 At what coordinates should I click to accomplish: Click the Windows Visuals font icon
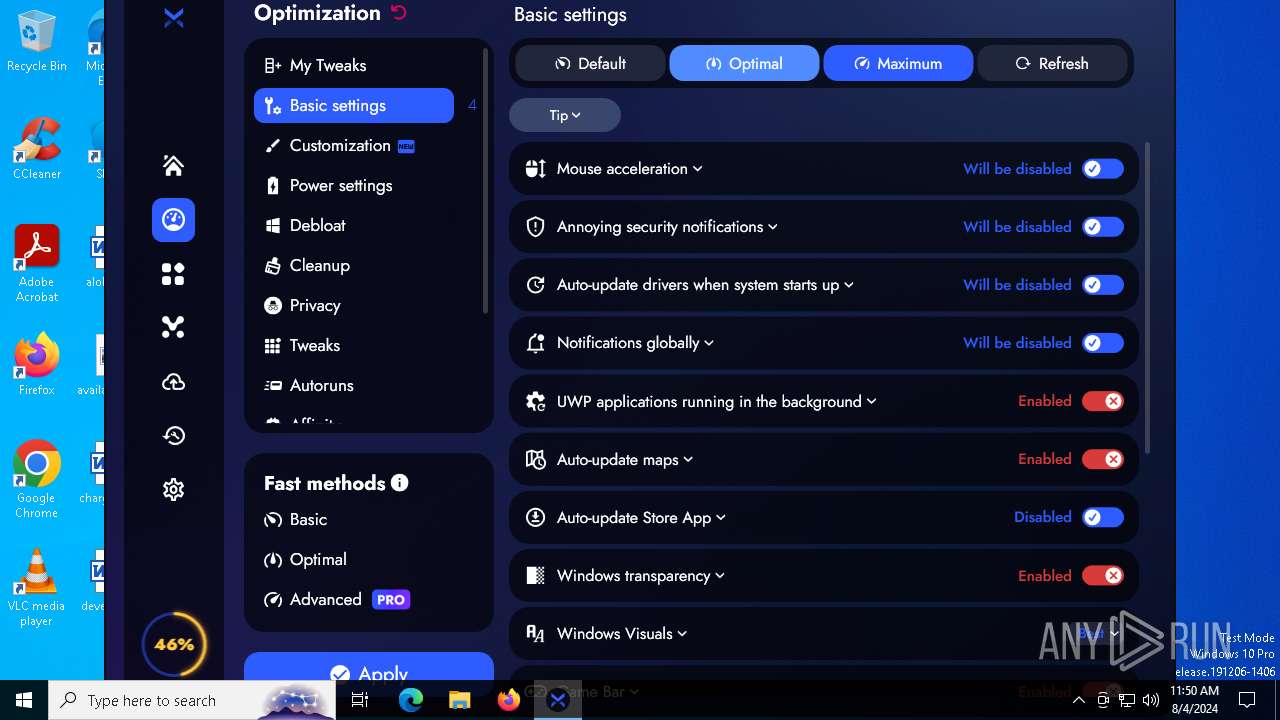click(536, 633)
